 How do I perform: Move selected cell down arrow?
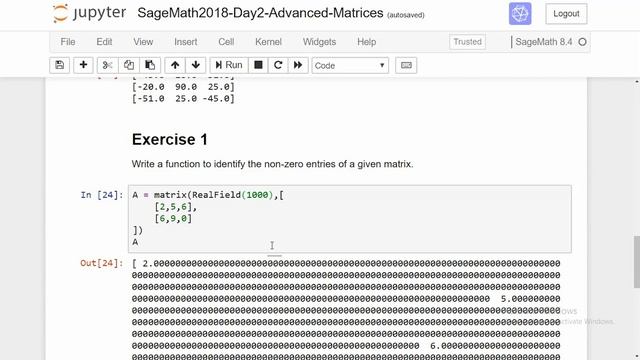pos(196,65)
